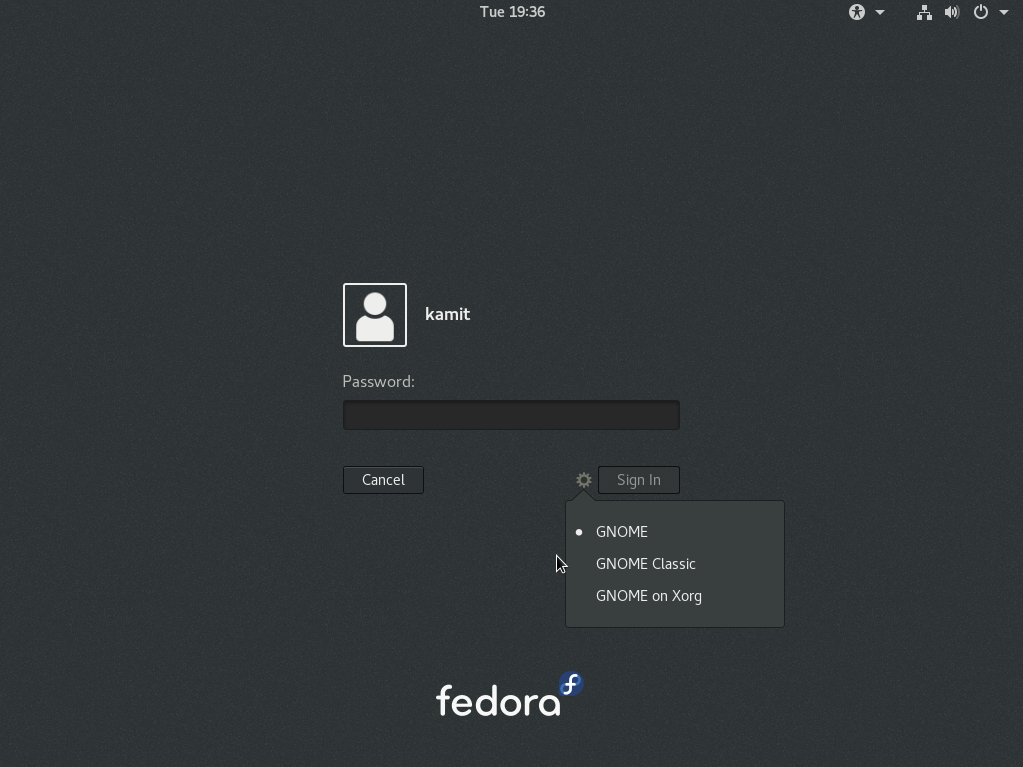1023x768 pixels.
Task: Click the blue Fedora 'f' emblem
Action: click(x=569, y=681)
